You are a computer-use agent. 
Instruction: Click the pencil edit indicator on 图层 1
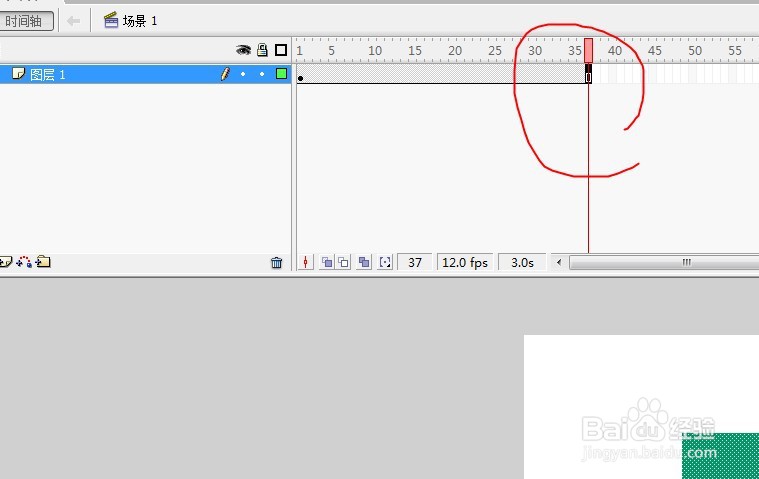(225, 74)
